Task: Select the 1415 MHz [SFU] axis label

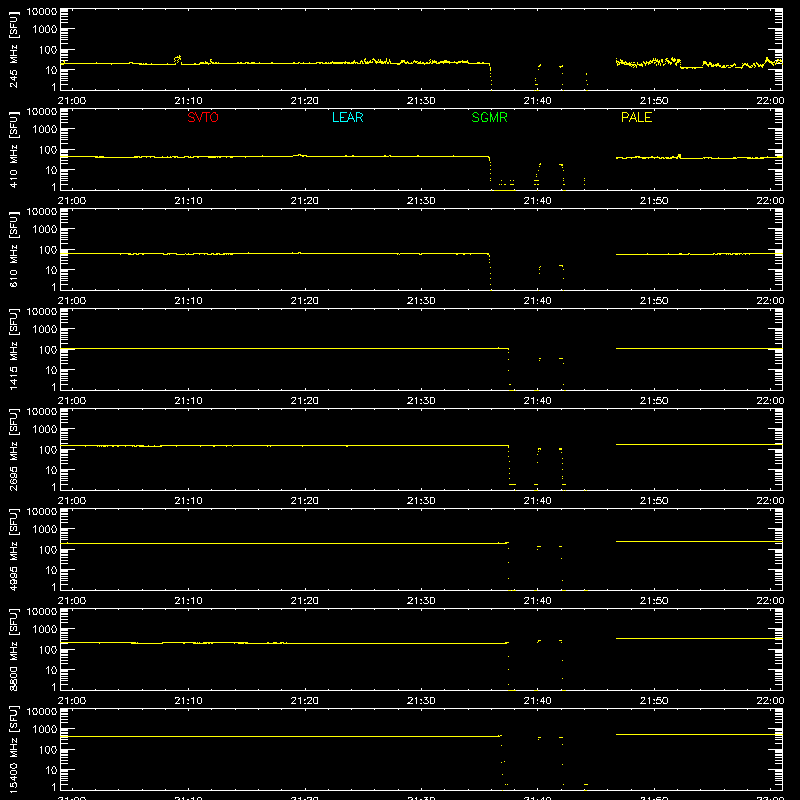Action: tap(13, 349)
